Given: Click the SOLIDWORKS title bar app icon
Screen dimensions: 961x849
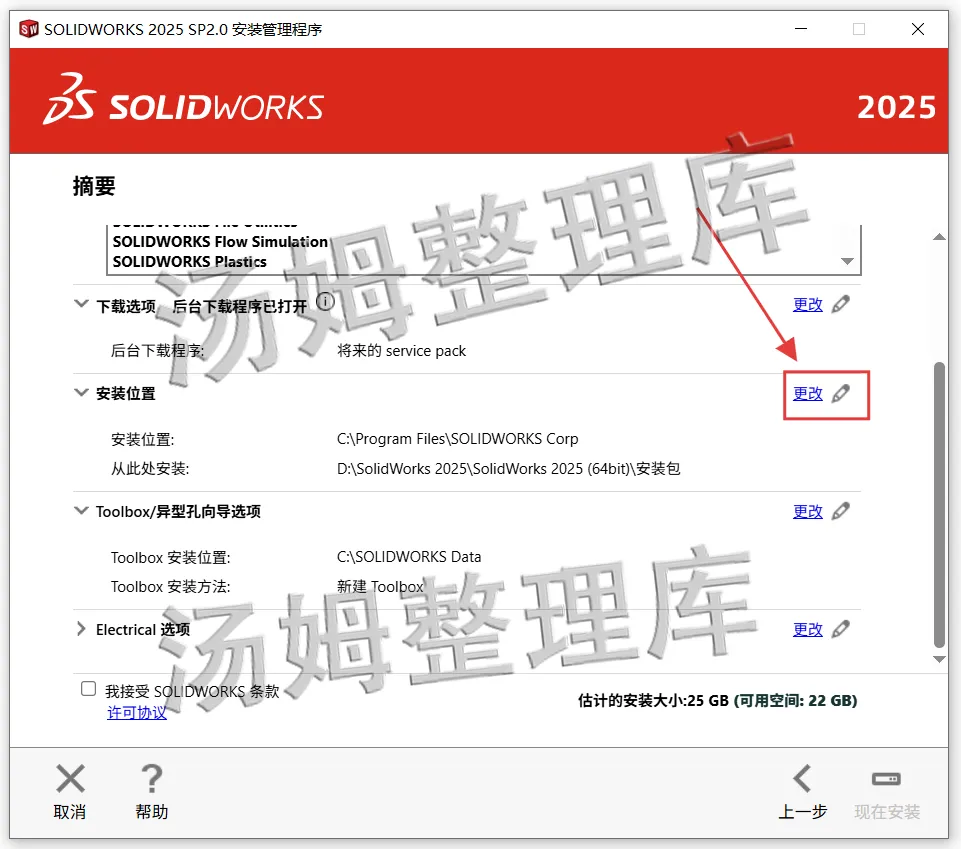Looking at the screenshot, I should pos(28,29).
